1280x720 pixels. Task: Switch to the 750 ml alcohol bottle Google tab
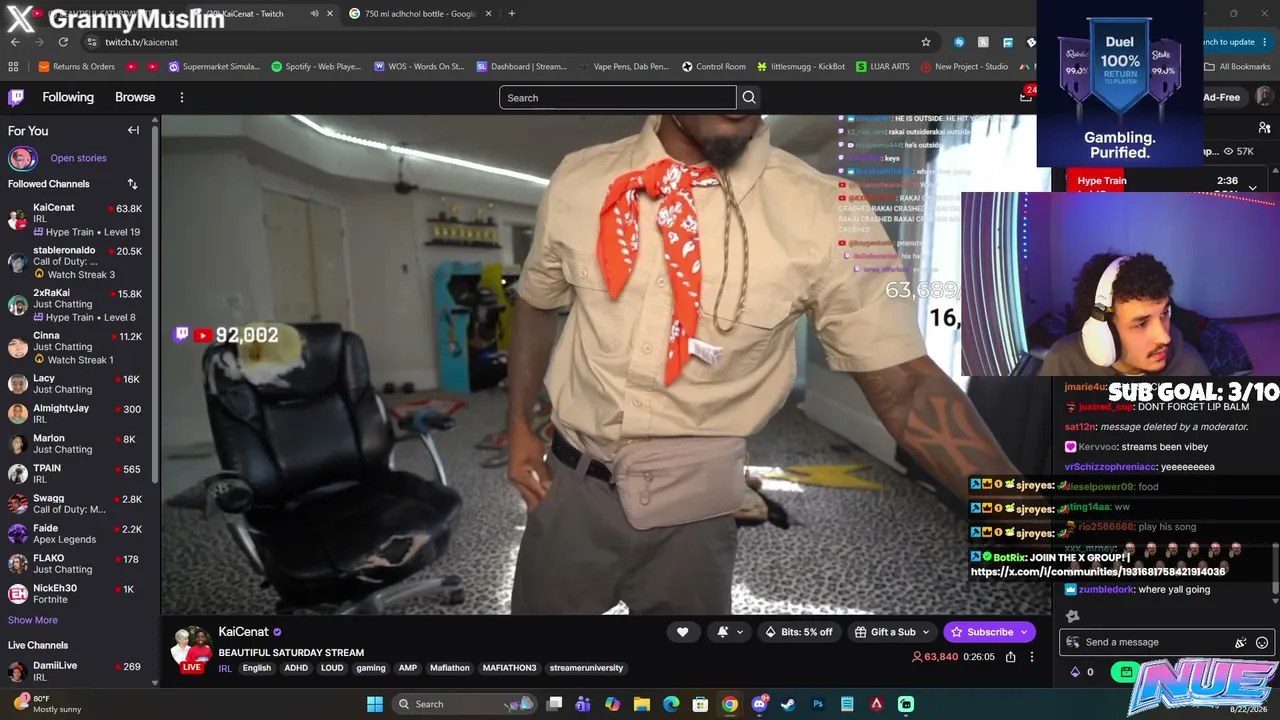(x=420, y=14)
